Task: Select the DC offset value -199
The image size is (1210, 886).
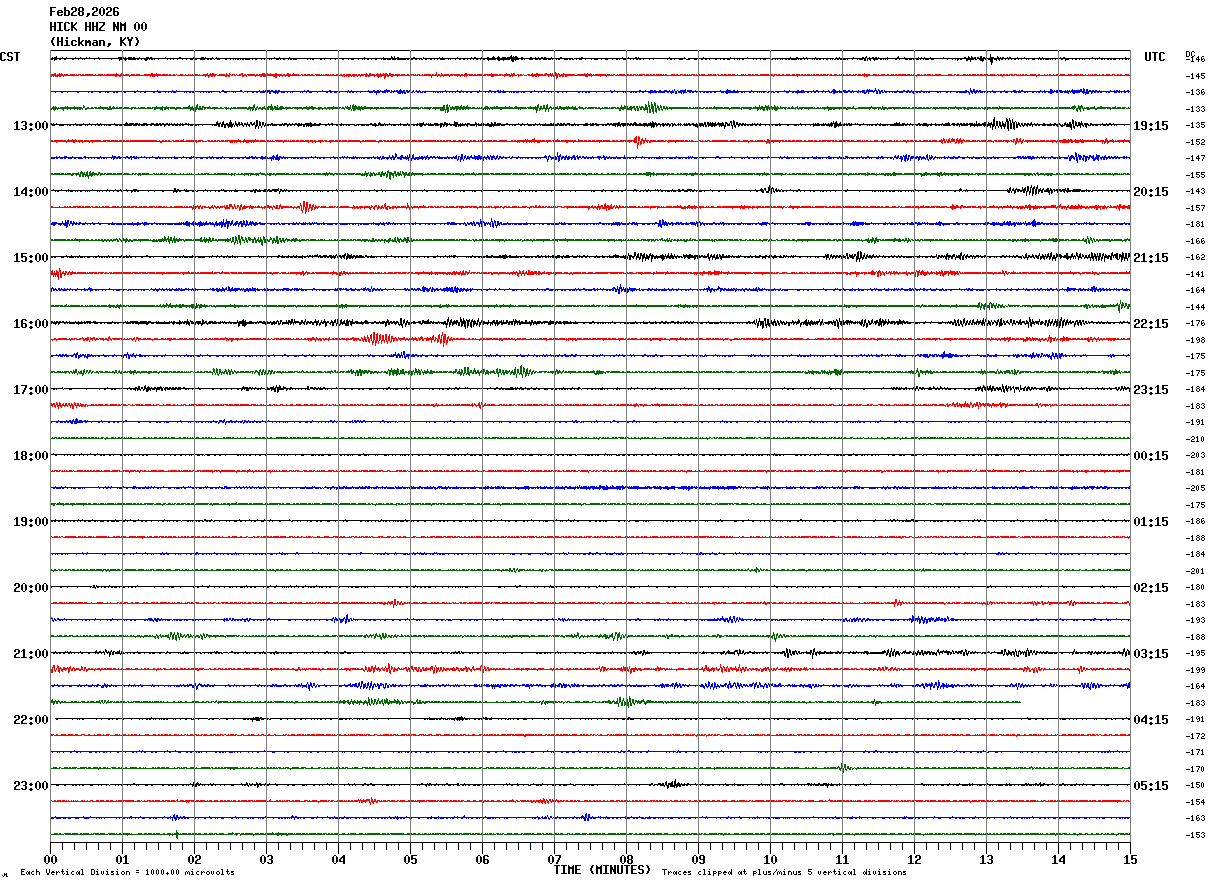Action: [x=1195, y=670]
